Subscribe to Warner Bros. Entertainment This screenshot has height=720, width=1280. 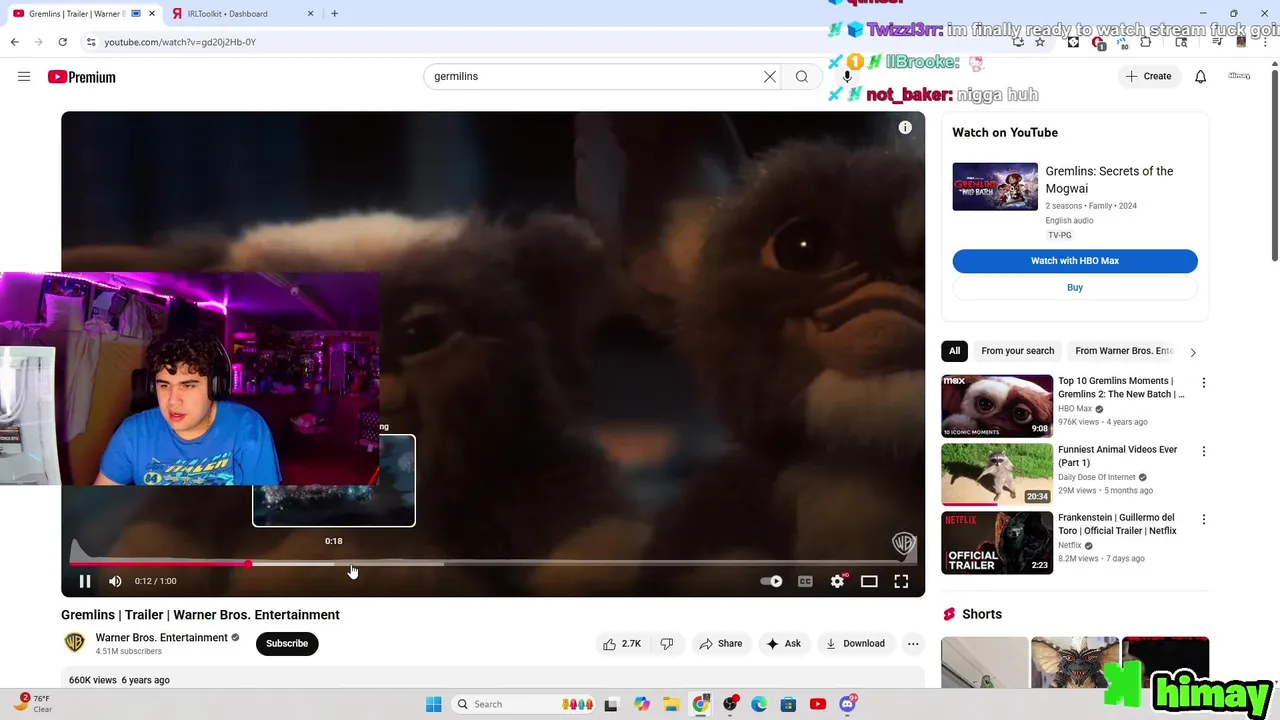[x=287, y=643]
